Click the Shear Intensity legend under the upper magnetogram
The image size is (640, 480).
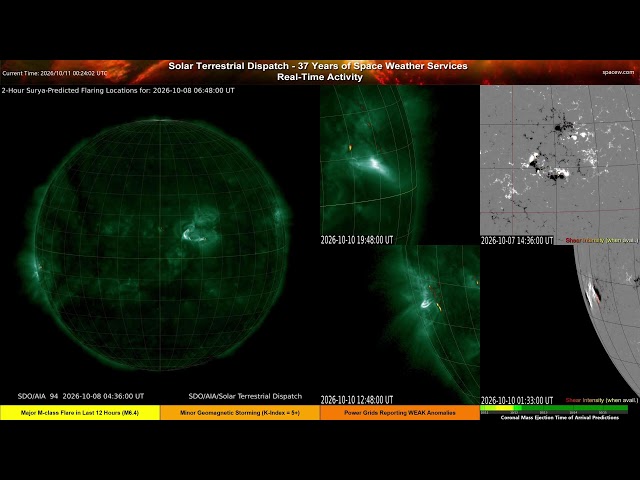point(602,240)
